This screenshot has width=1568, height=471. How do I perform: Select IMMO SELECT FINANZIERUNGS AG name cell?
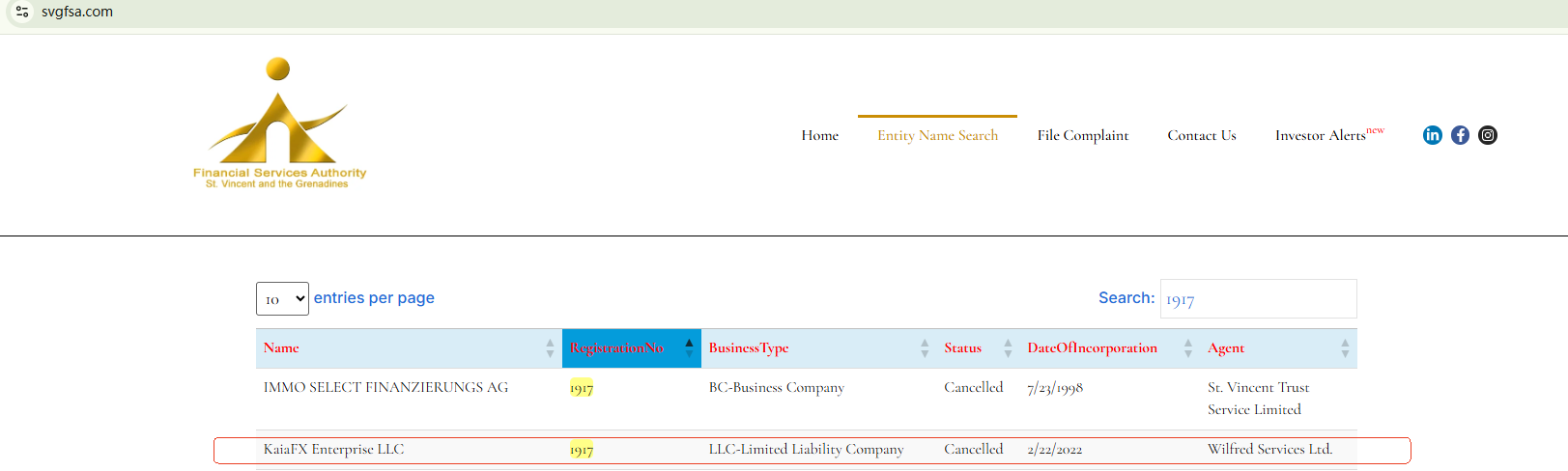[385, 387]
